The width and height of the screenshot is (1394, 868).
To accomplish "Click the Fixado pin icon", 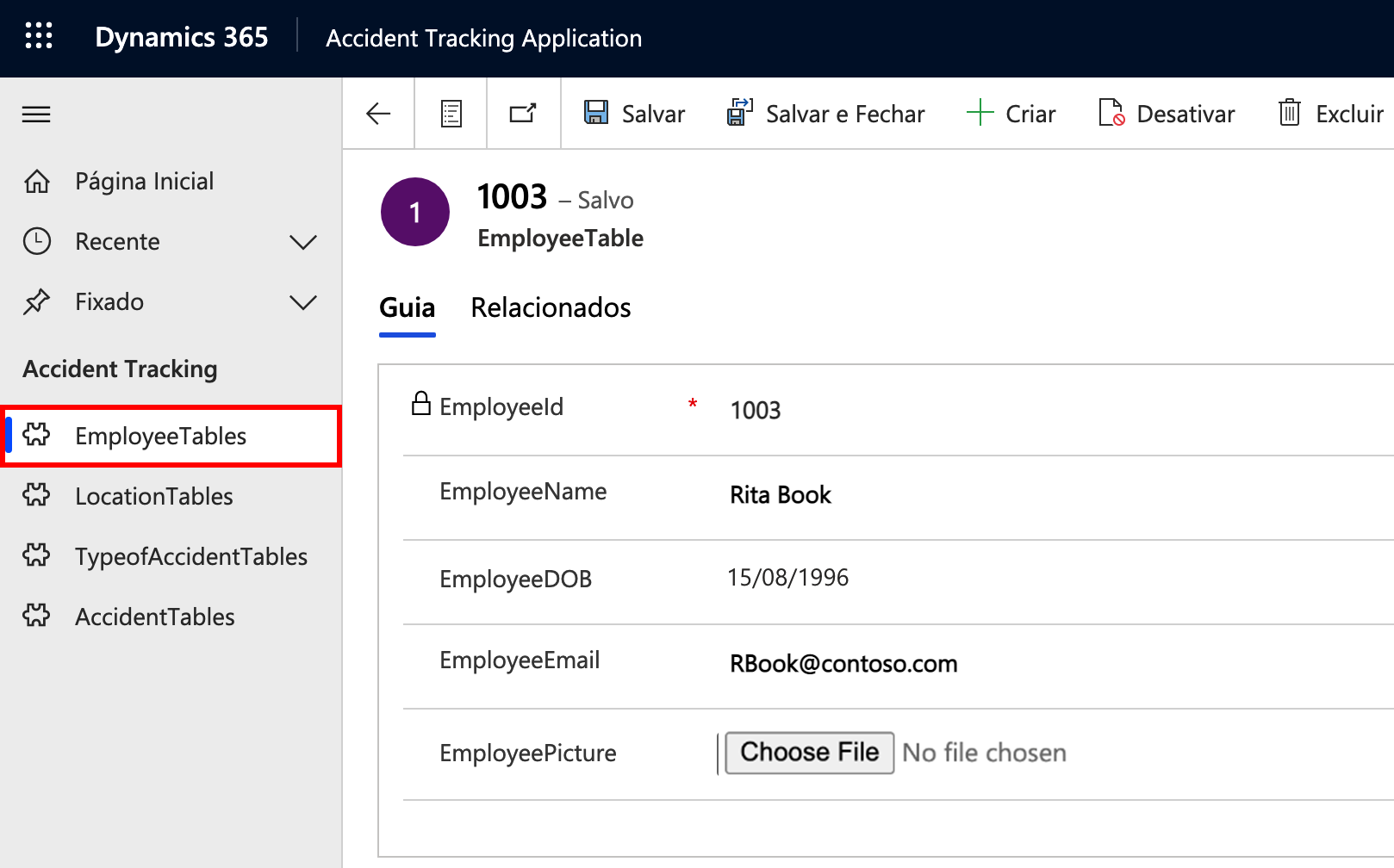I will coord(37,301).
